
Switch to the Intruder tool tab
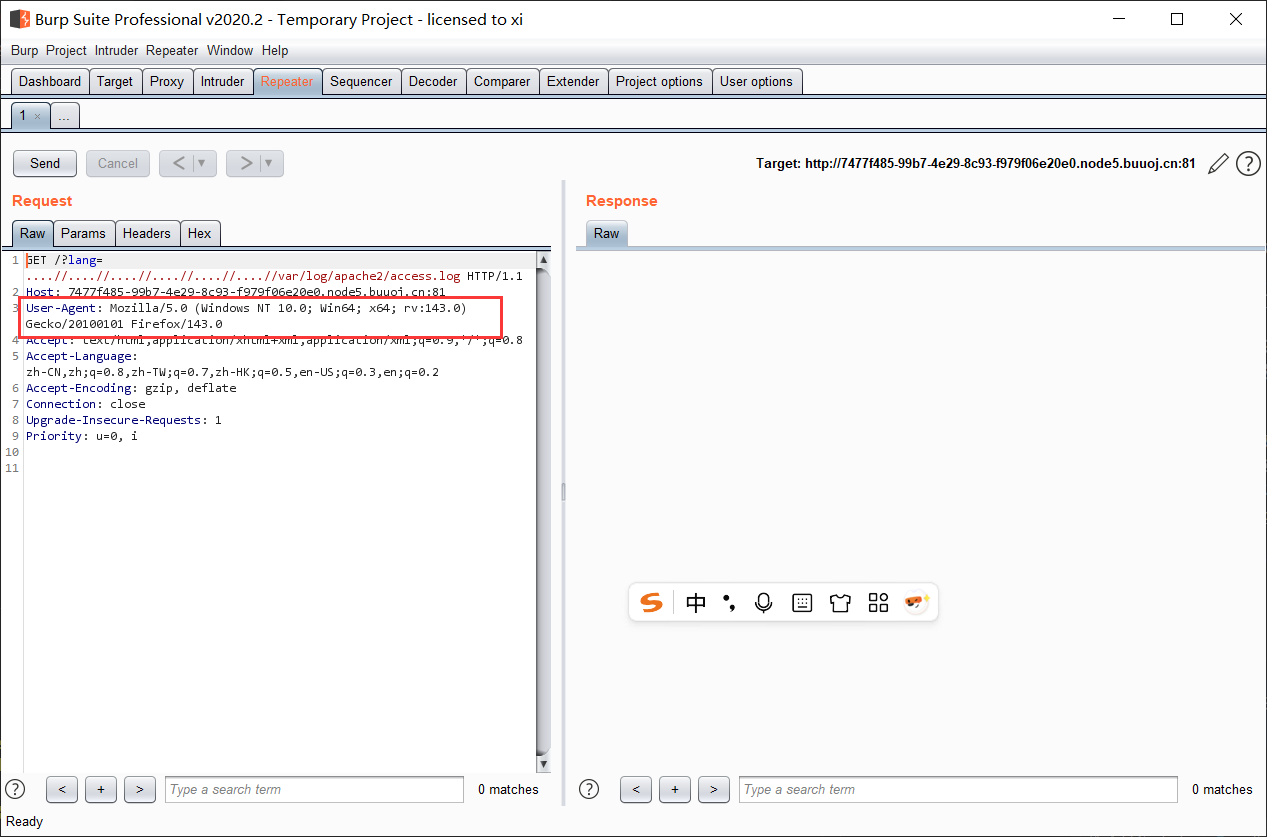point(222,82)
